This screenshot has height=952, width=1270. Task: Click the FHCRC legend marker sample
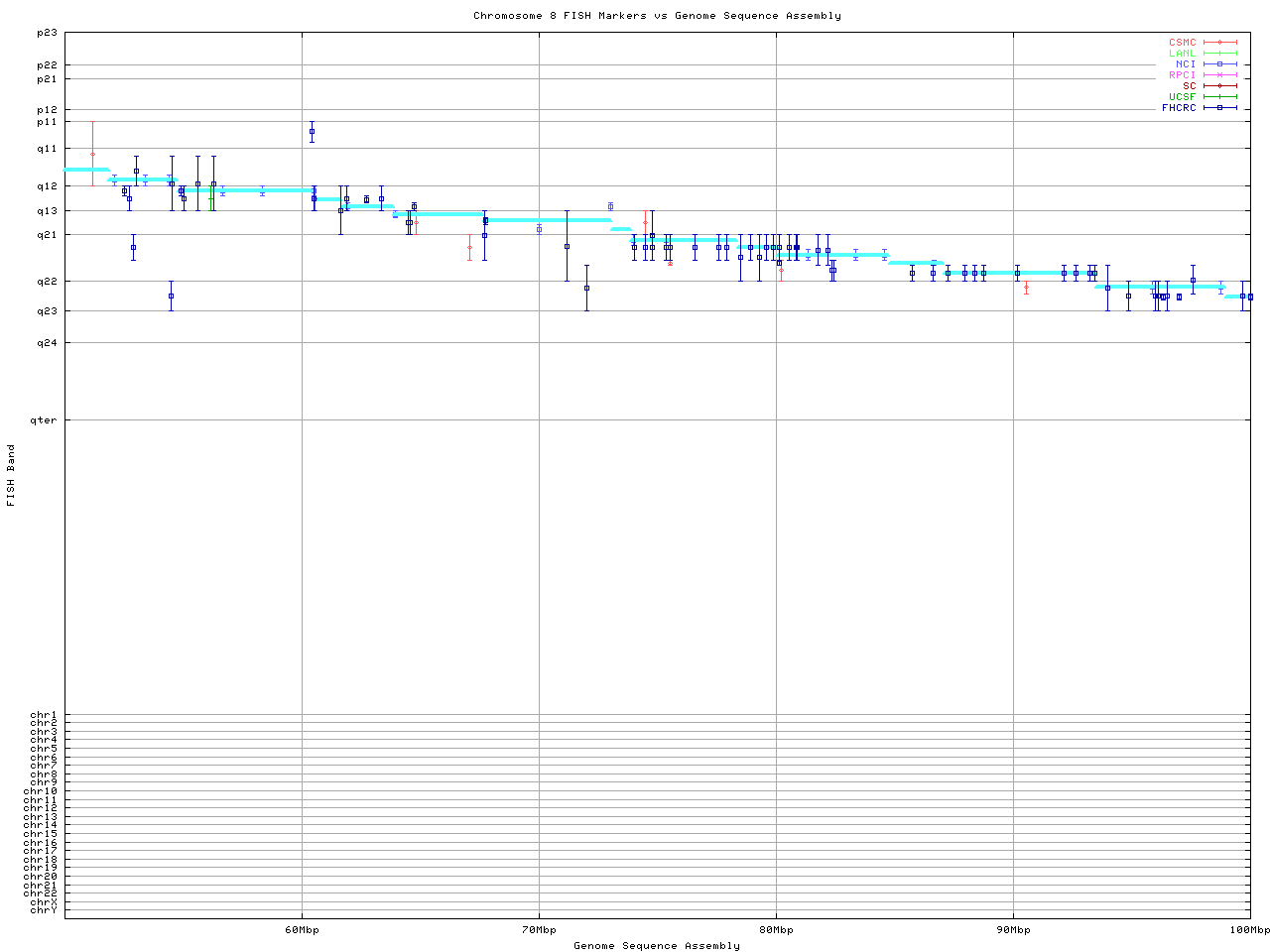tap(1219, 108)
